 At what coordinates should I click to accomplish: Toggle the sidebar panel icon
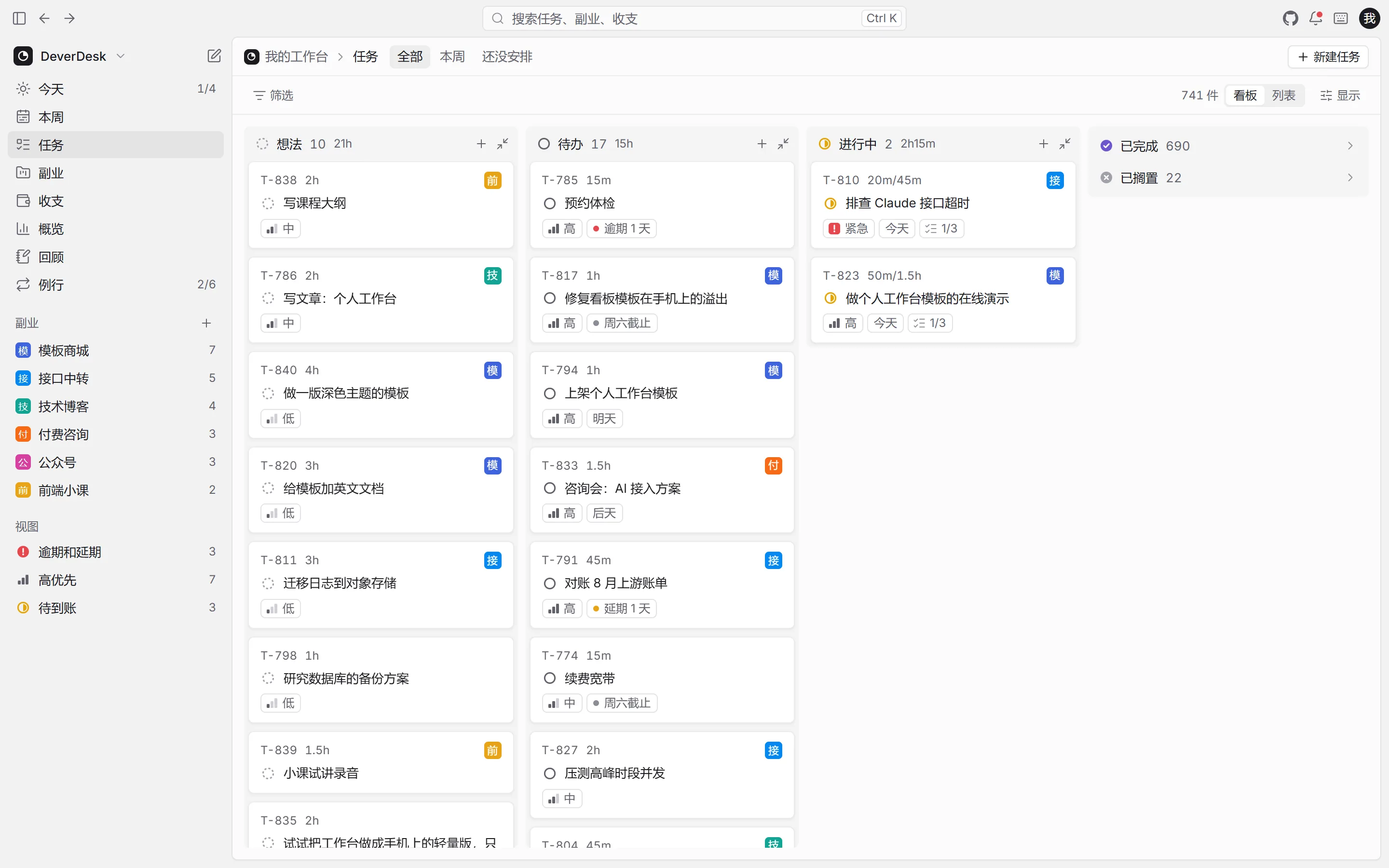pos(19,18)
